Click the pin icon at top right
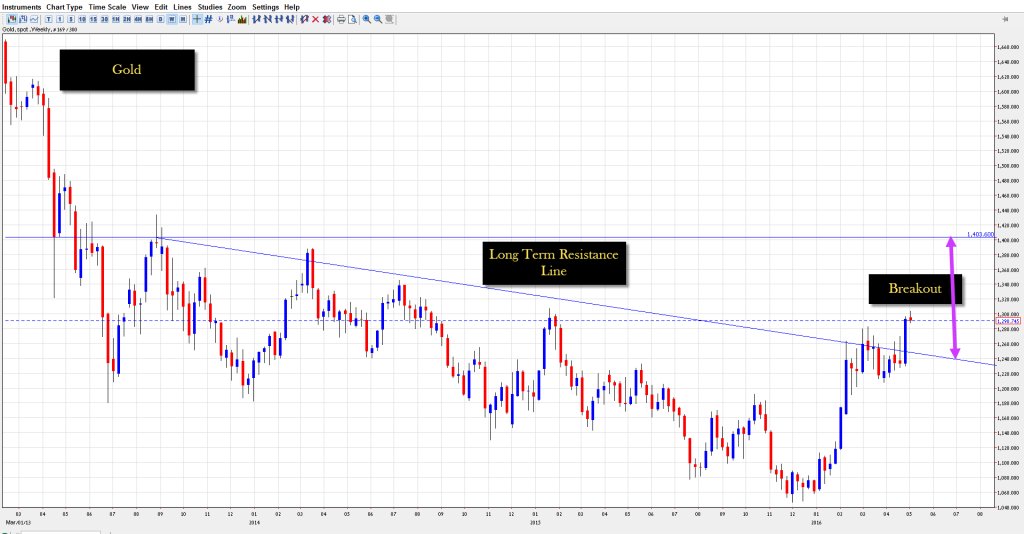This screenshot has width=1024, height=534. (1004, 20)
